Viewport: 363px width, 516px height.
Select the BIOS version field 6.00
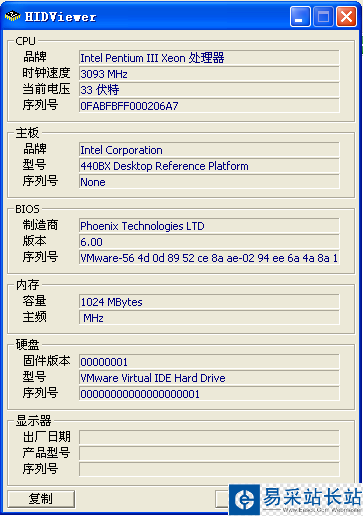pyautogui.click(x=209, y=242)
